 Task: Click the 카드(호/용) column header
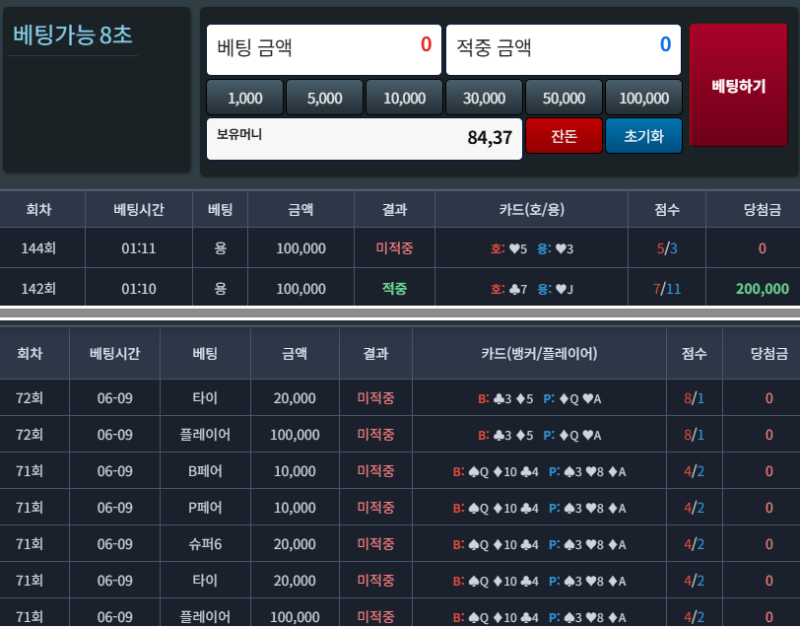[x=532, y=209]
